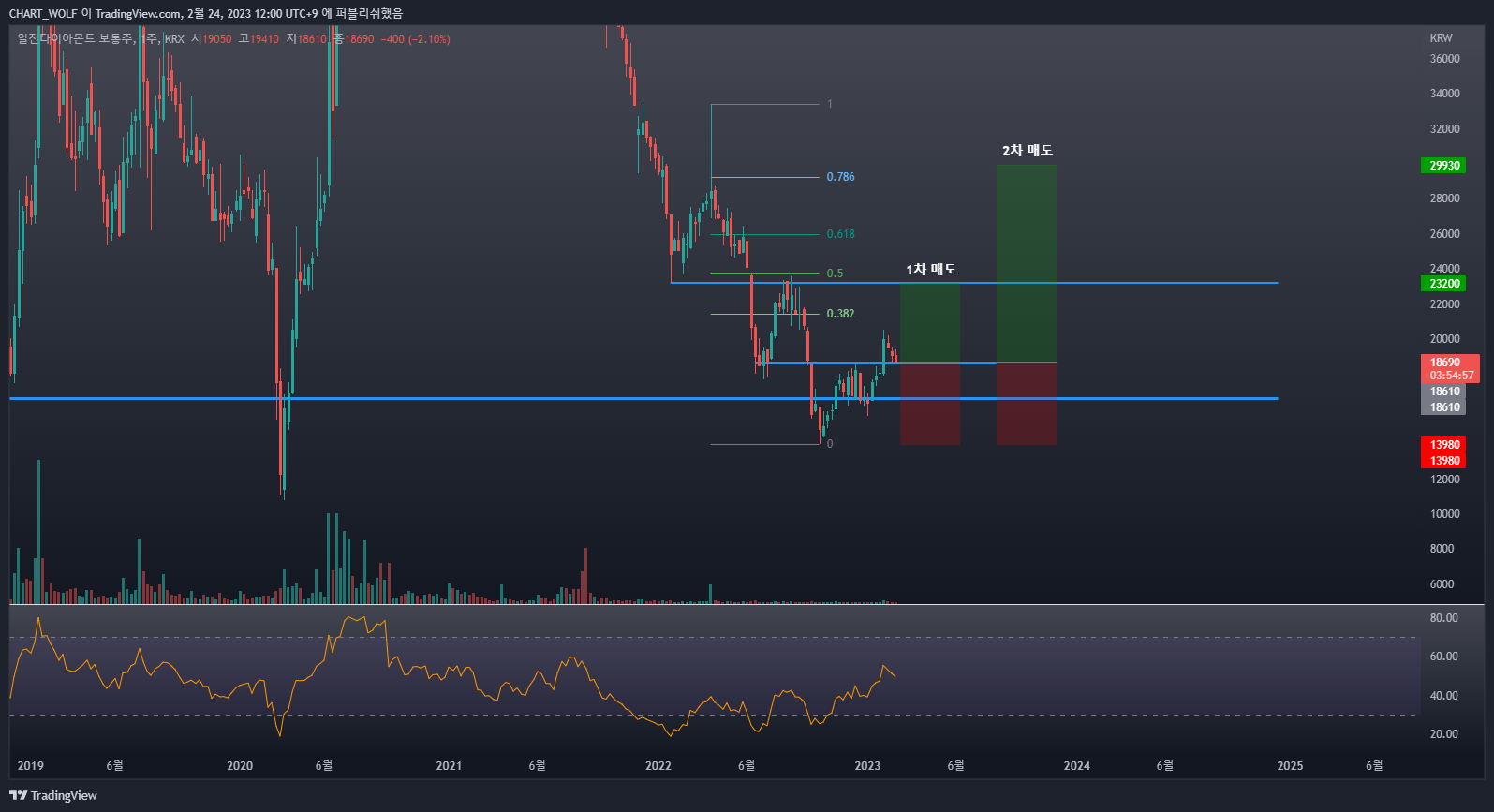
Task: Click the 10000 price axis label
Action: pos(1444,514)
